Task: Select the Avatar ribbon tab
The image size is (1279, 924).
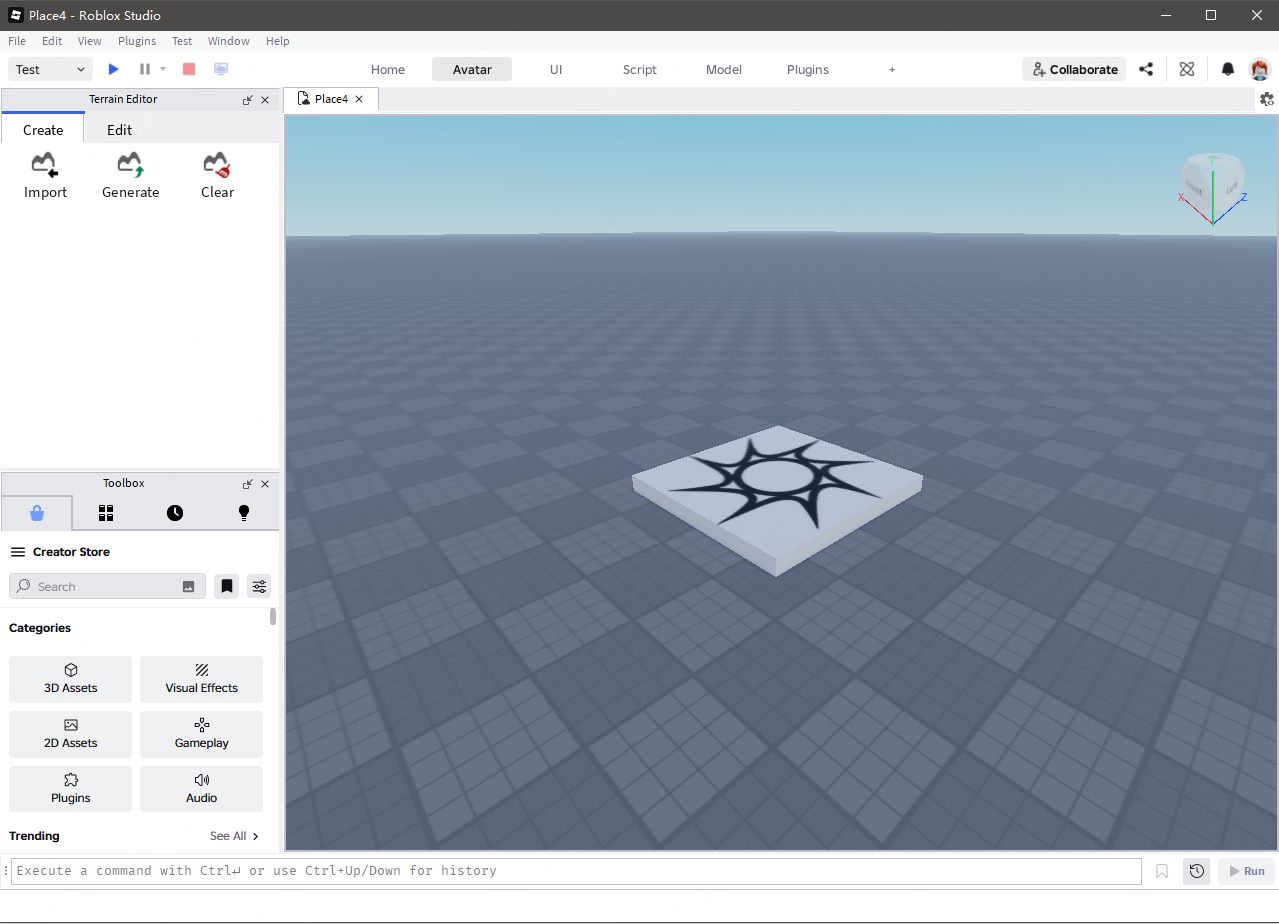Action: [x=472, y=69]
